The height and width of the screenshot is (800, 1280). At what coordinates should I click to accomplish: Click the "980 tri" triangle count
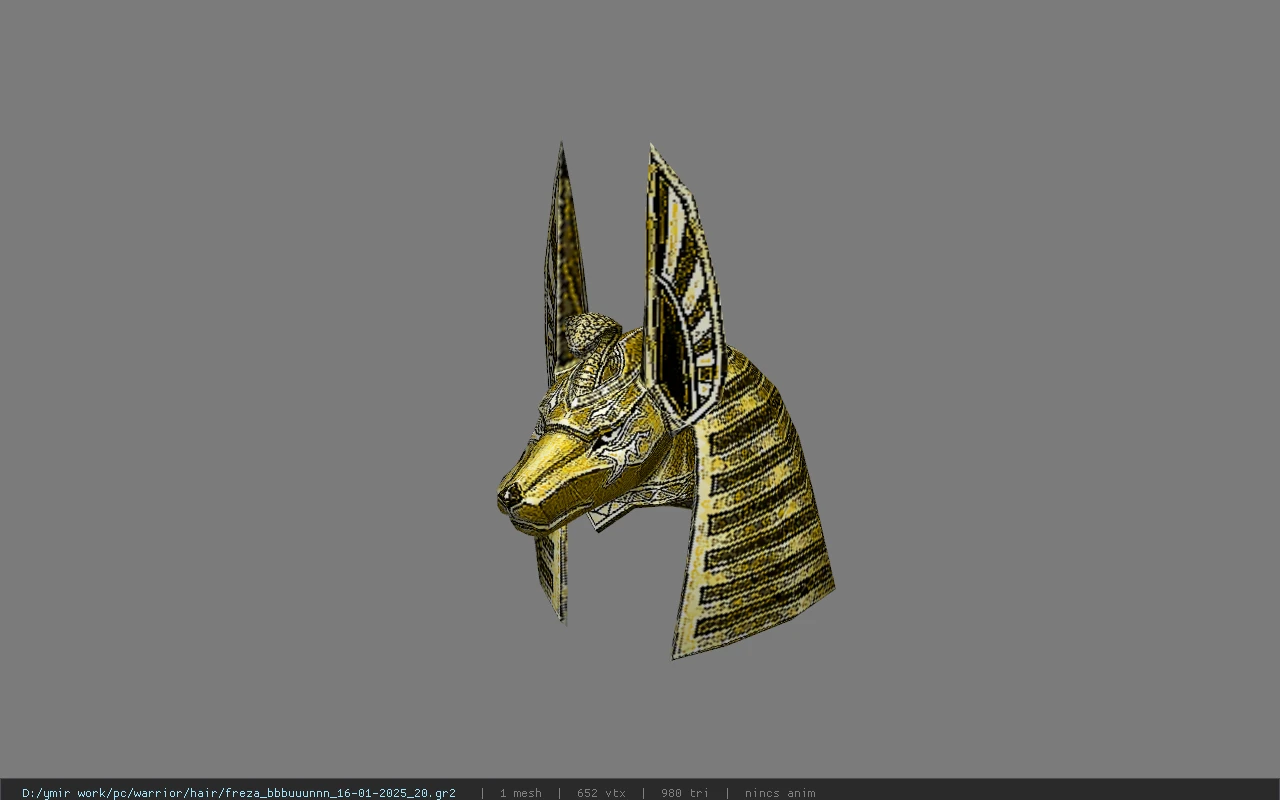pos(685,793)
